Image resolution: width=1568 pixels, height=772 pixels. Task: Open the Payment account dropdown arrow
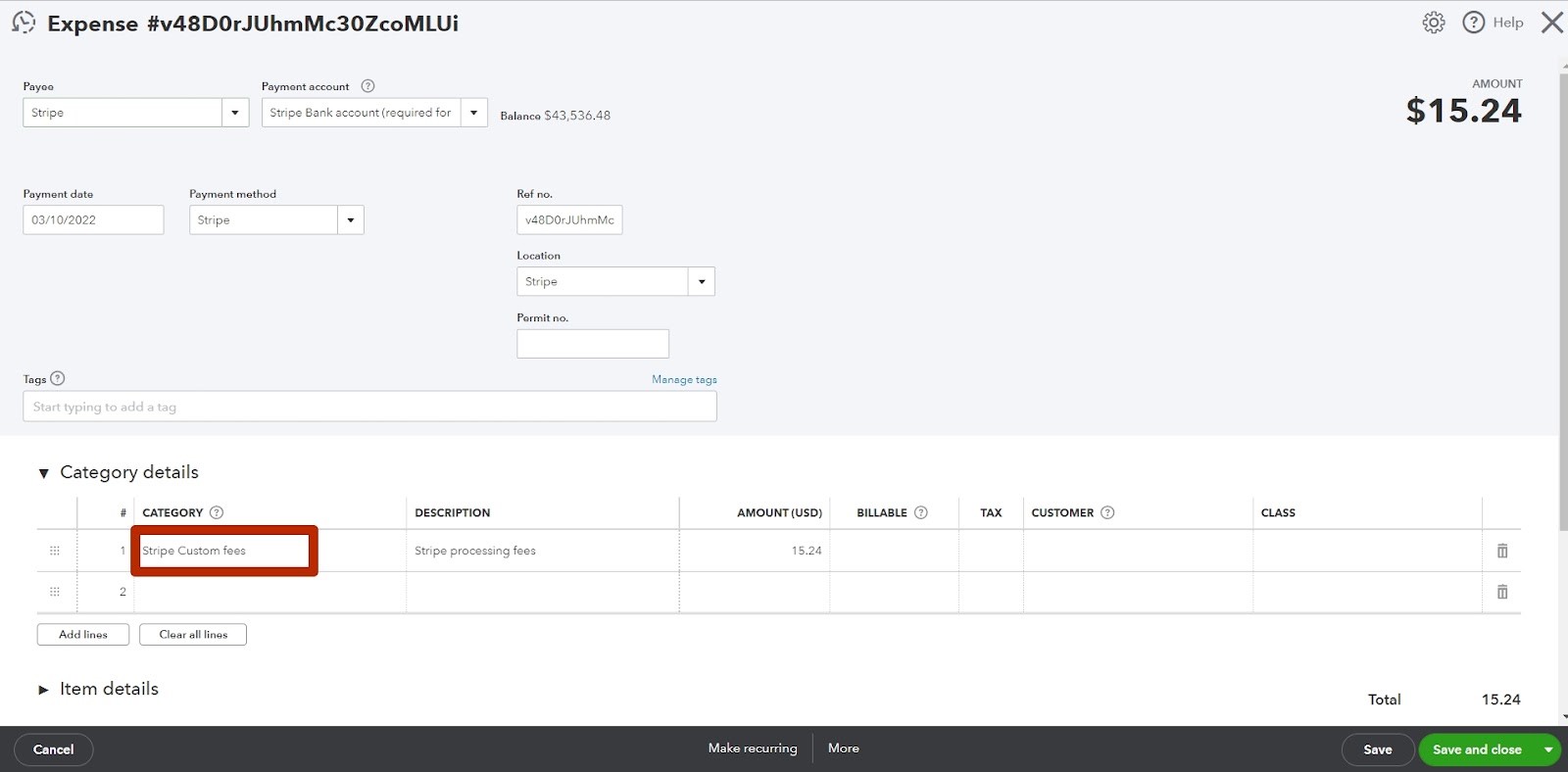[x=474, y=113]
